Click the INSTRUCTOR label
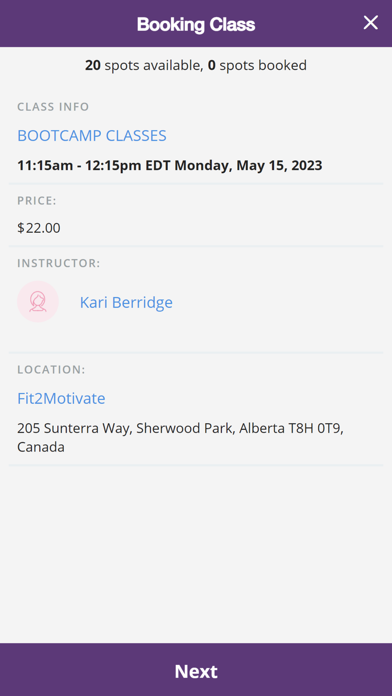 tap(59, 263)
